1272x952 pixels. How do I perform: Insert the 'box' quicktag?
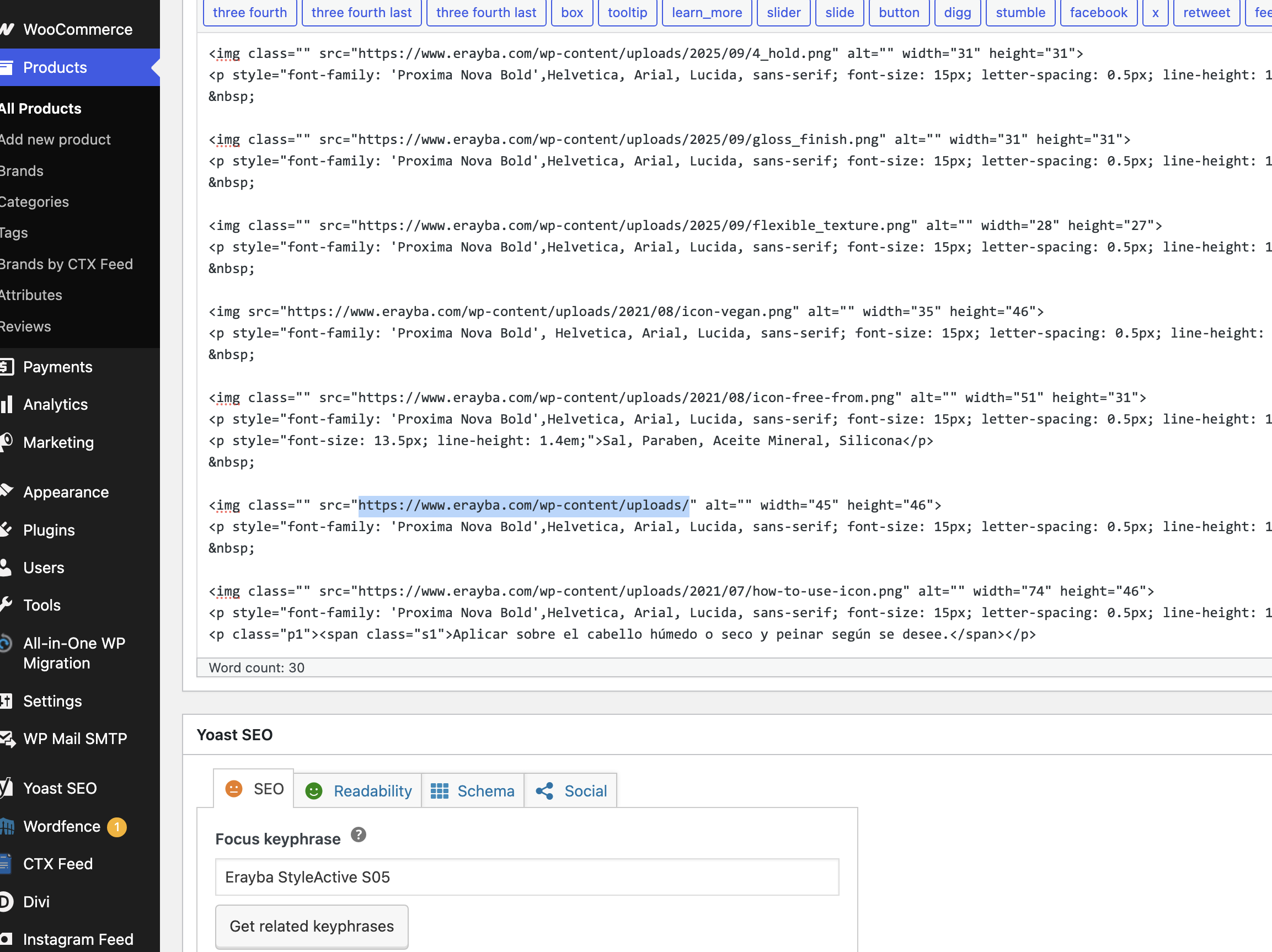572,13
